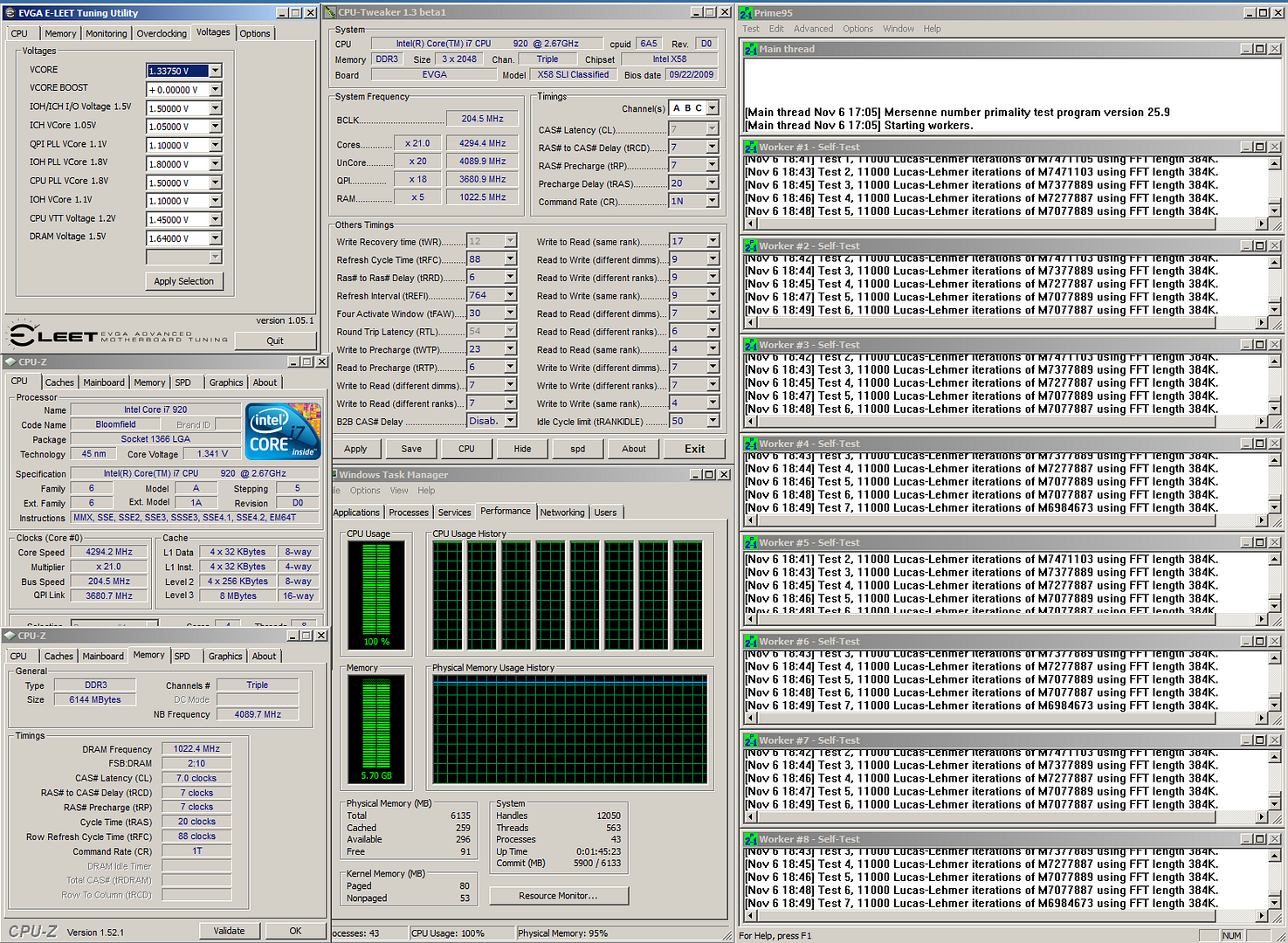Click Apply Selection in E-LEET
1288x943 pixels.
(x=183, y=281)
